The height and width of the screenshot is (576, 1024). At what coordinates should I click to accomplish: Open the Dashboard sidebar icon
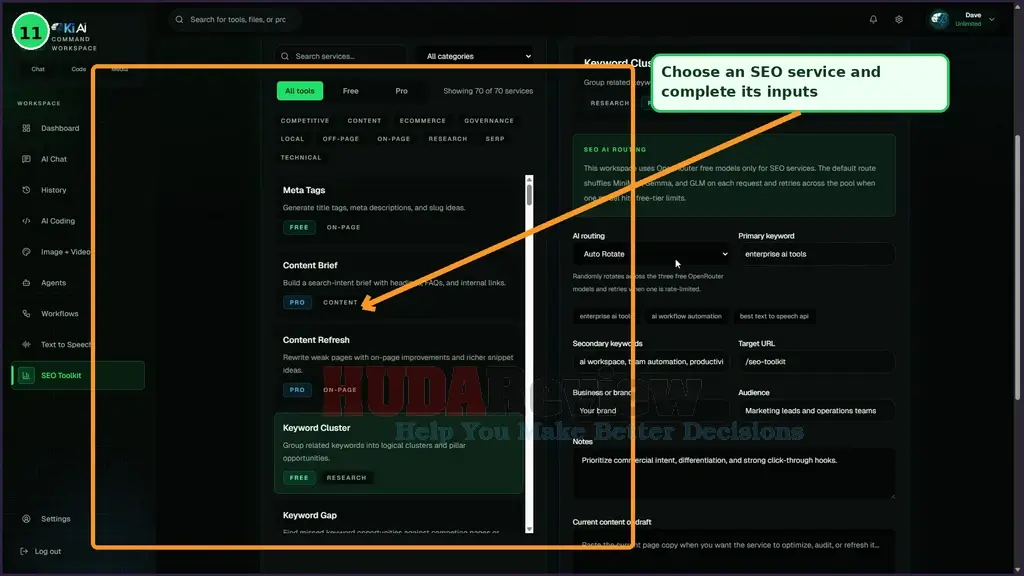point(26,128)
